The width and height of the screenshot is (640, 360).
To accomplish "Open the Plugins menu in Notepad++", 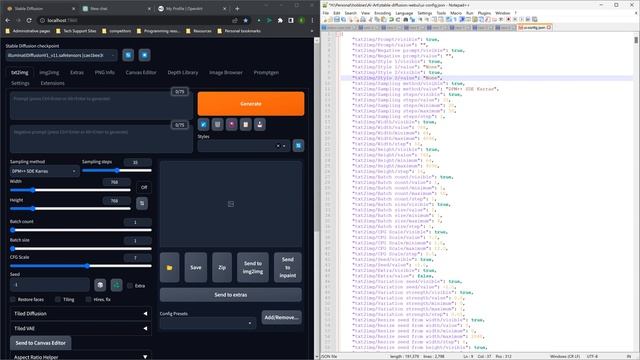I will [x=484, y=13].
